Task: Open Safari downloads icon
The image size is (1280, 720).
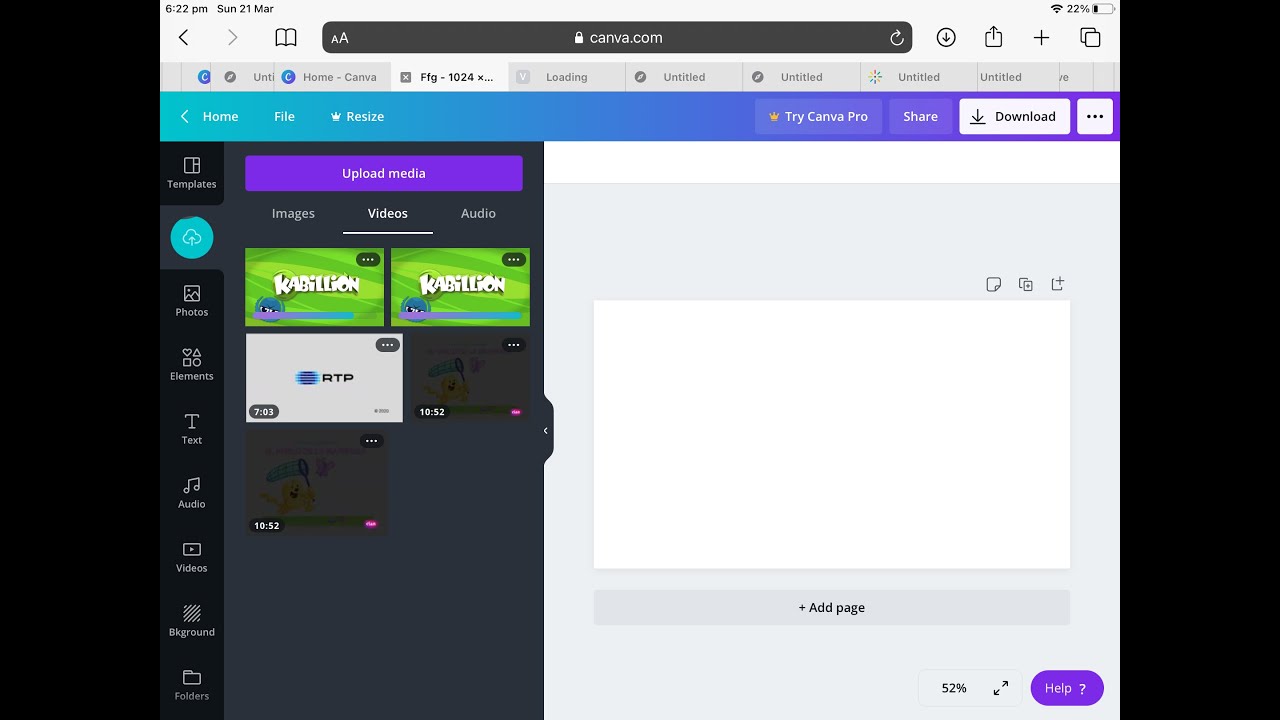Action: click(946, 38)
